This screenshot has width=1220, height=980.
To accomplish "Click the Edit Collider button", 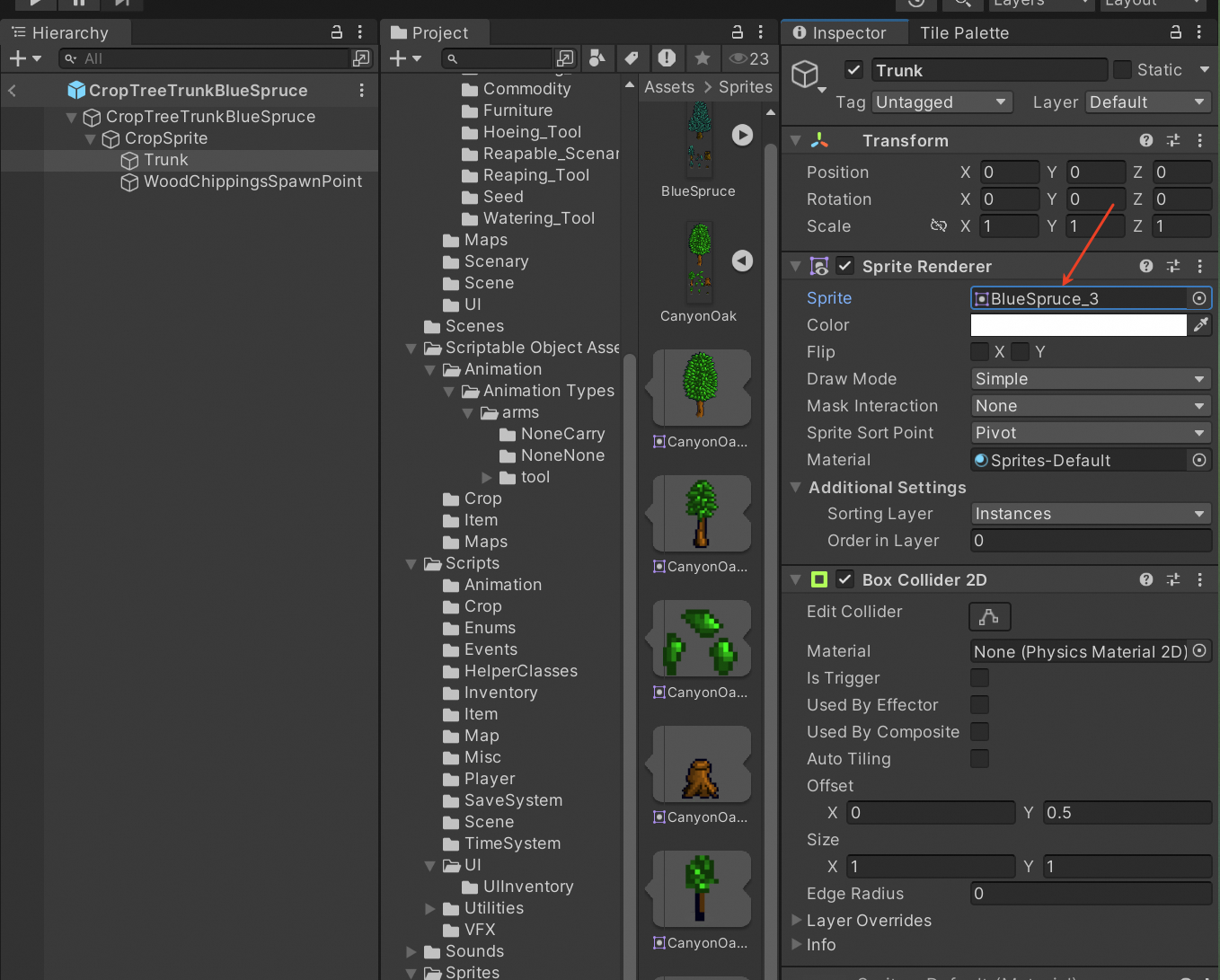I will coord(990,616).
